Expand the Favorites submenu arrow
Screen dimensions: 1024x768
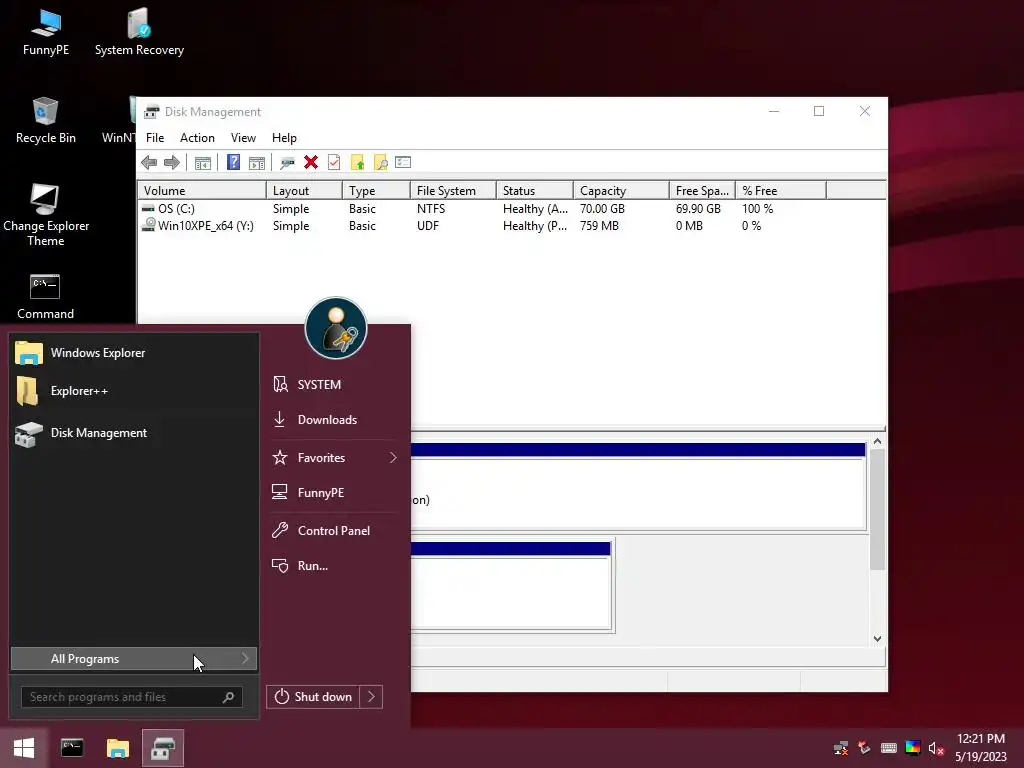click(393, 458)
